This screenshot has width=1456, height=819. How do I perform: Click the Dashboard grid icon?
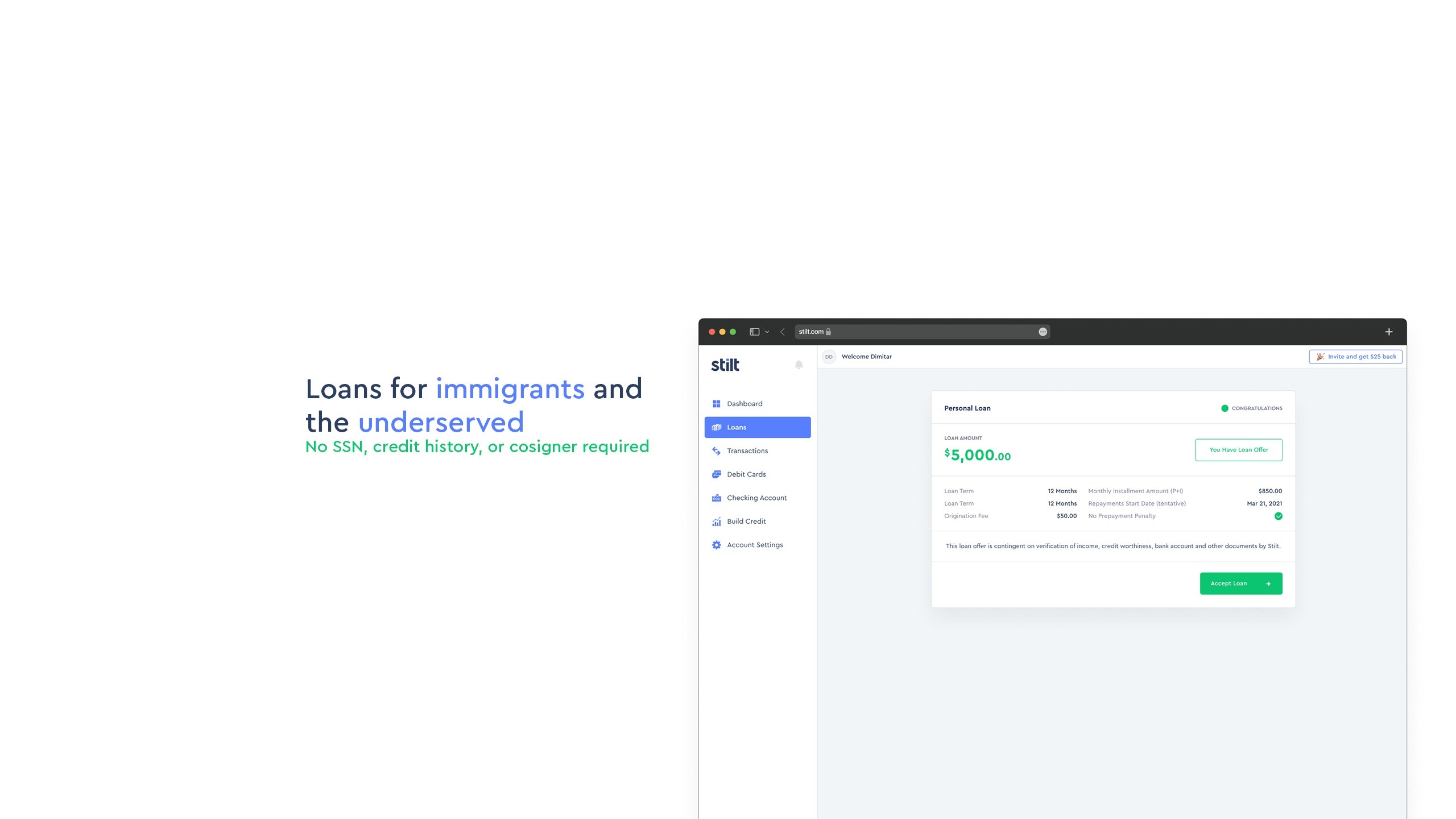pos(716,404)
